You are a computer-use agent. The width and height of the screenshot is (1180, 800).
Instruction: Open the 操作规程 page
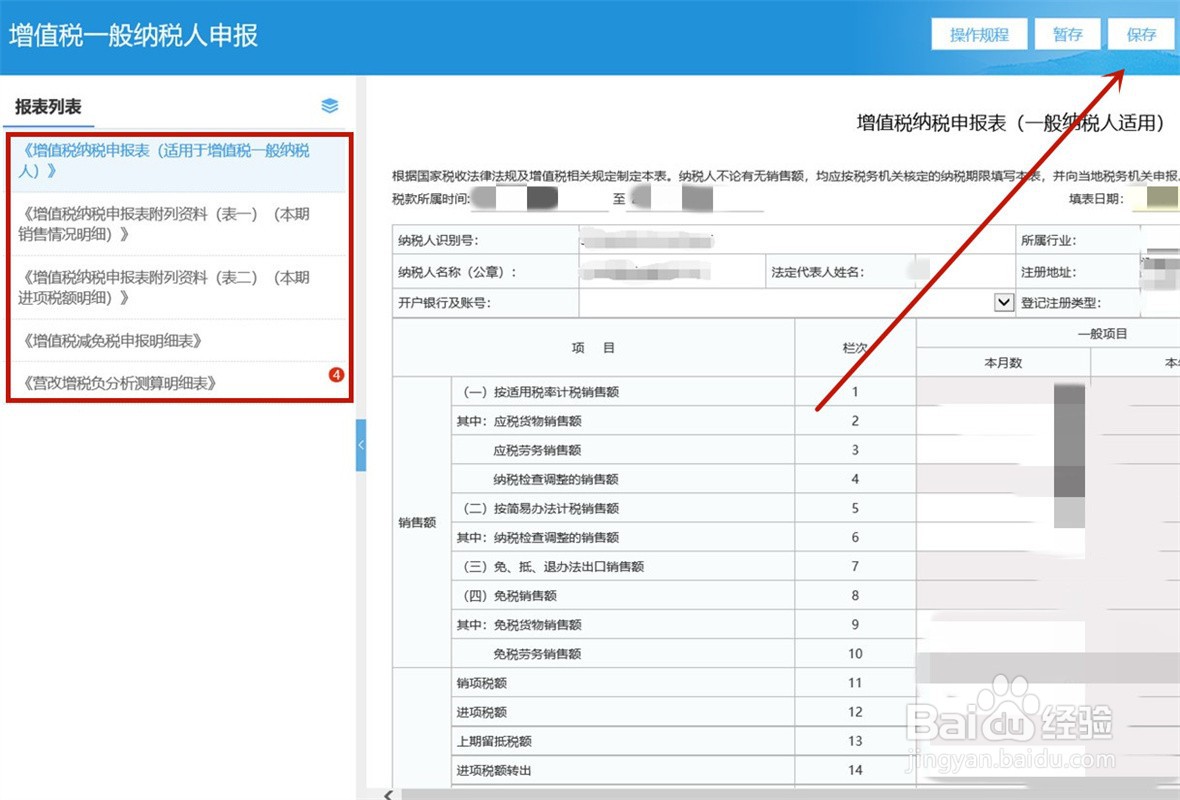[979, 34]
